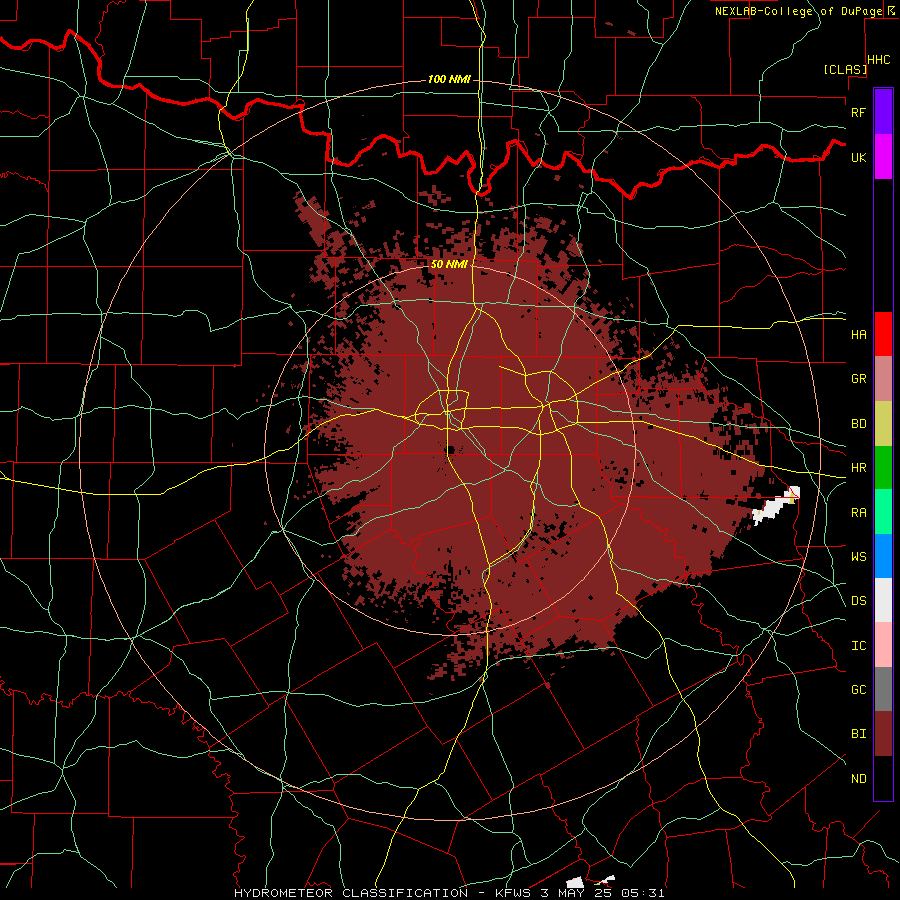Click the KFWS radar site identifier

point(511,893)
